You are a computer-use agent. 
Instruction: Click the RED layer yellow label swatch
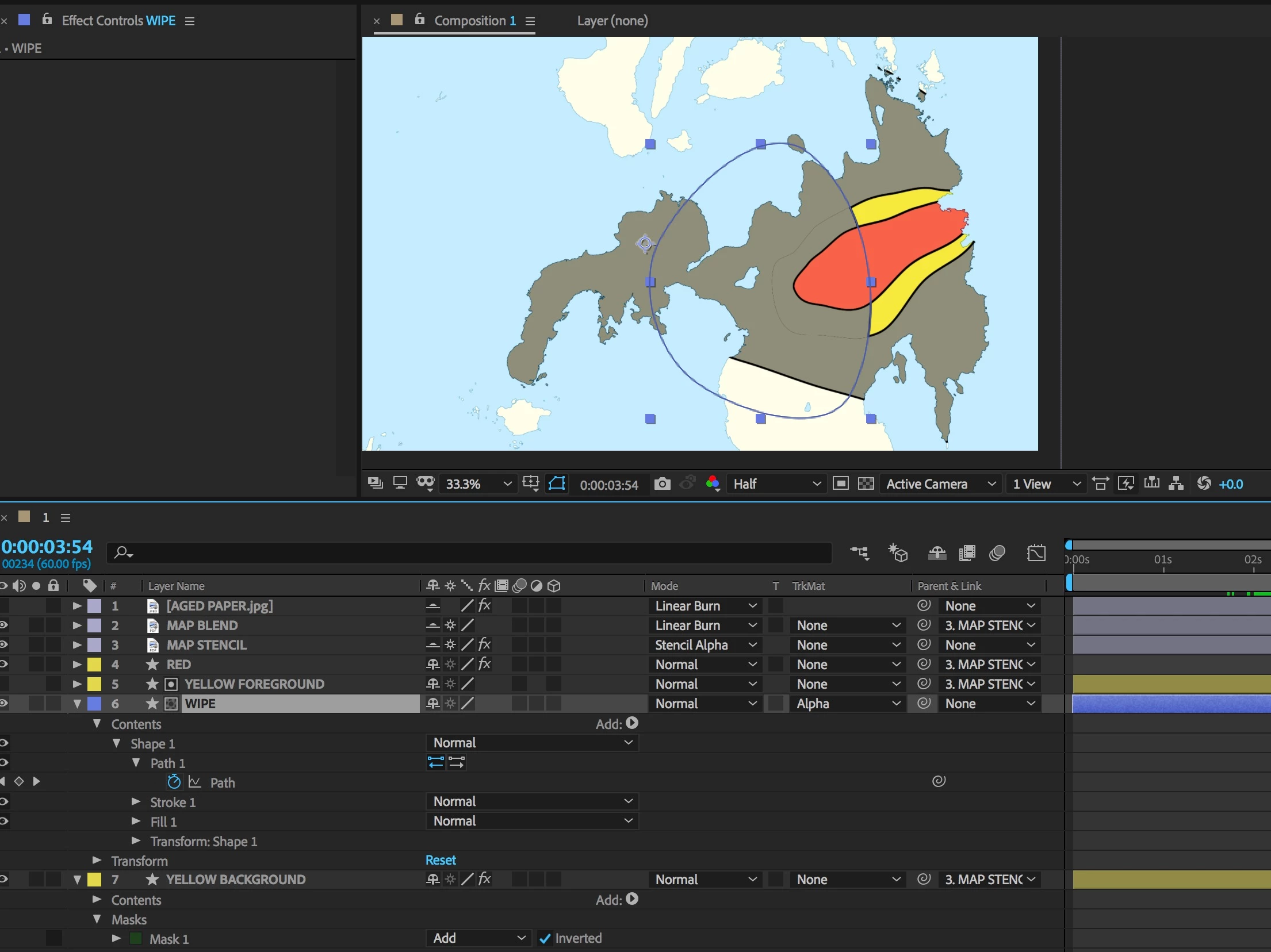(94, 664)
